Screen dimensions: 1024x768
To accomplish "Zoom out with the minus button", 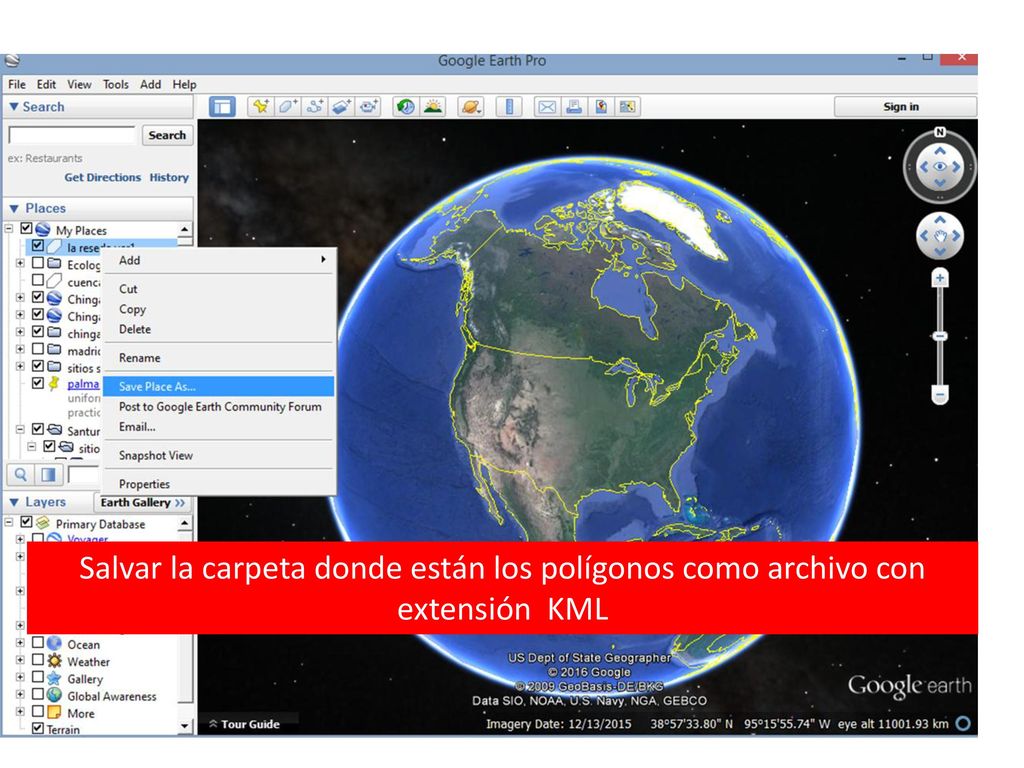I will tap(940, 394).
